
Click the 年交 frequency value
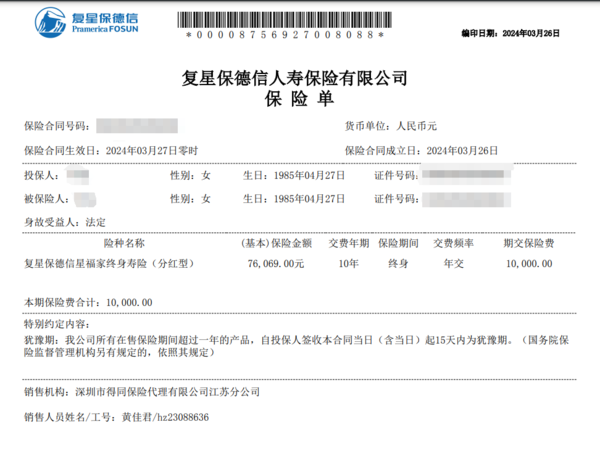pos(453,264)
